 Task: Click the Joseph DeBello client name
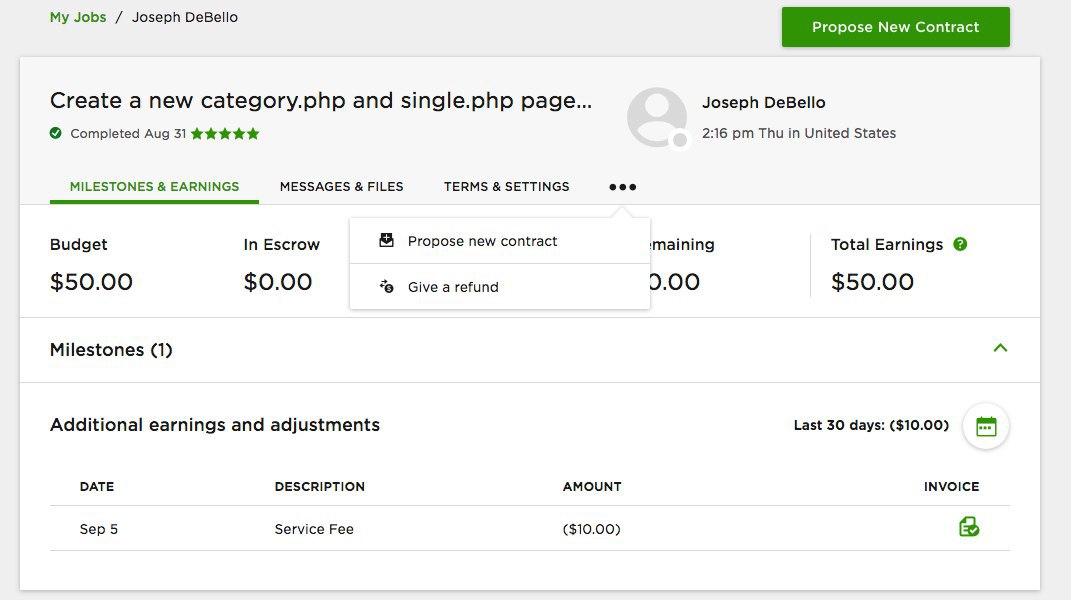(x=763, y=103)
